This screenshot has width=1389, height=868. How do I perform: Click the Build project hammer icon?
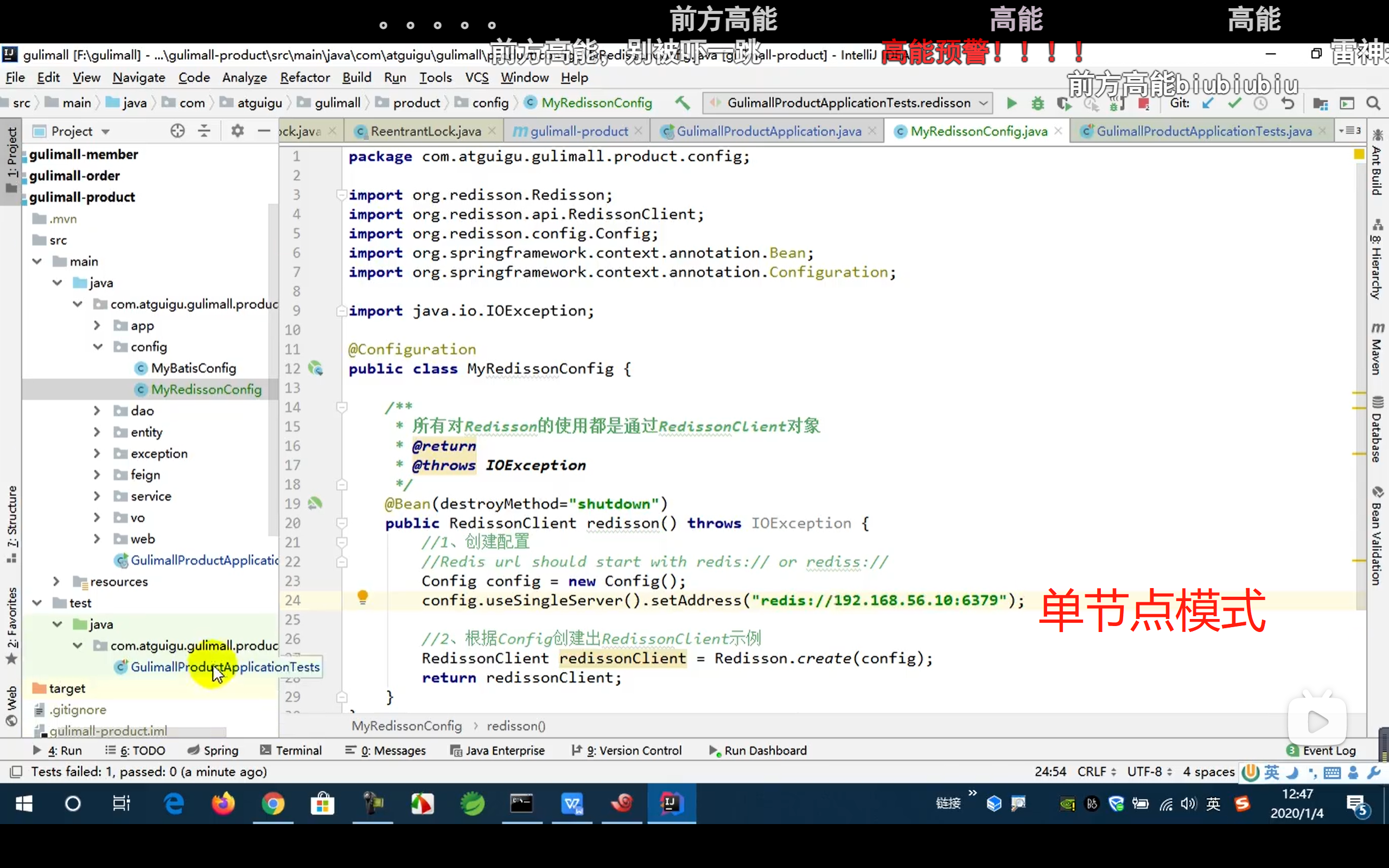[x=682, y=103]
